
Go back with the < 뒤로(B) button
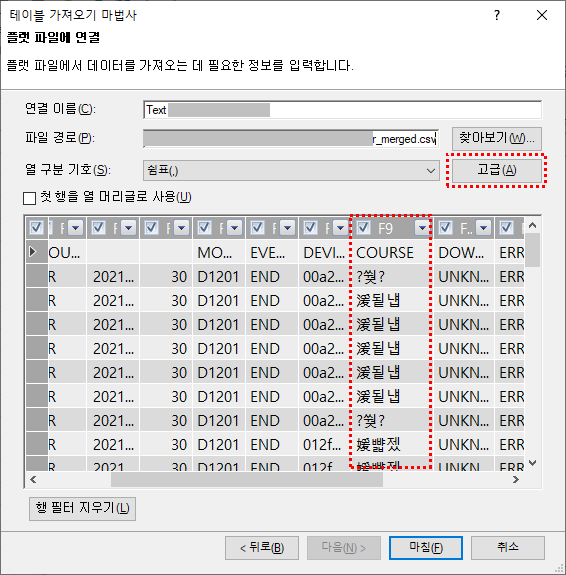[x=262, y=548]
